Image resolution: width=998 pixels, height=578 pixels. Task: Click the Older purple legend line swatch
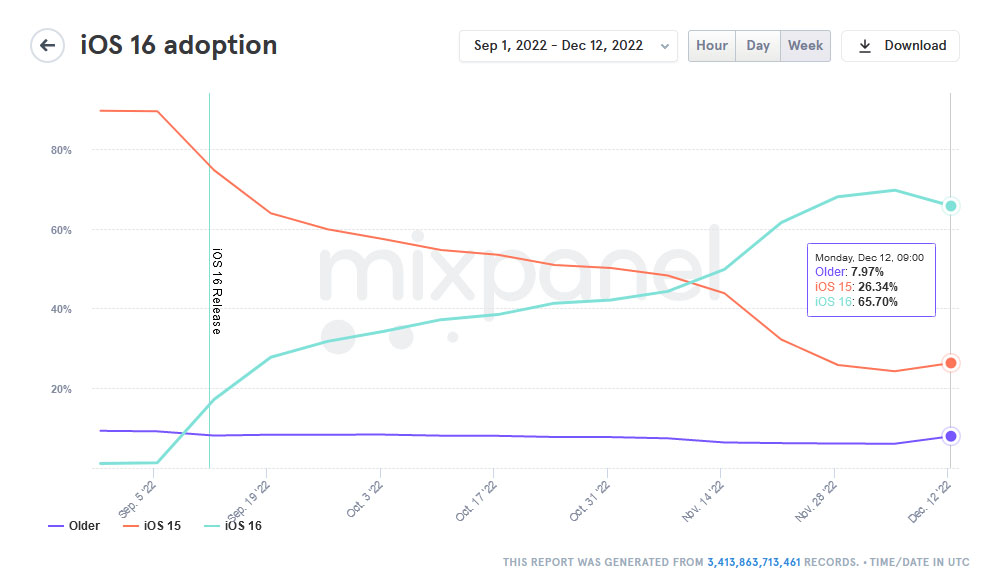click(56, 526)
